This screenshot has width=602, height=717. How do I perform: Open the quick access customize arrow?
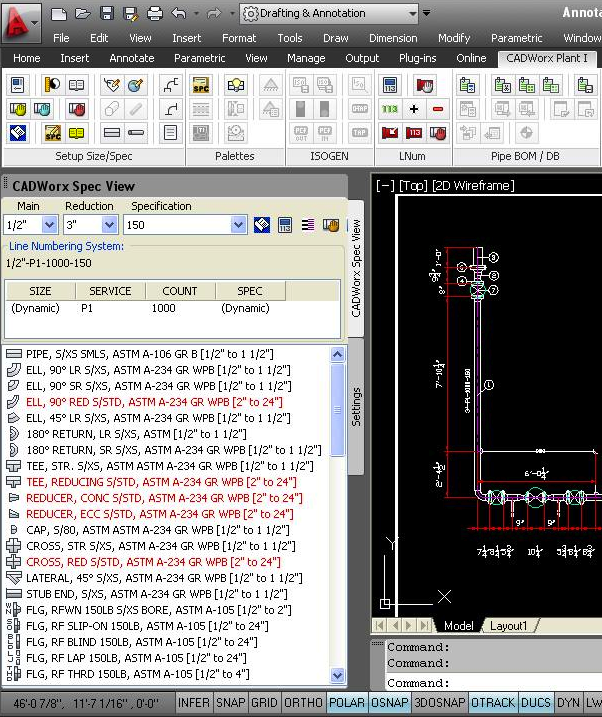[426, 13]
